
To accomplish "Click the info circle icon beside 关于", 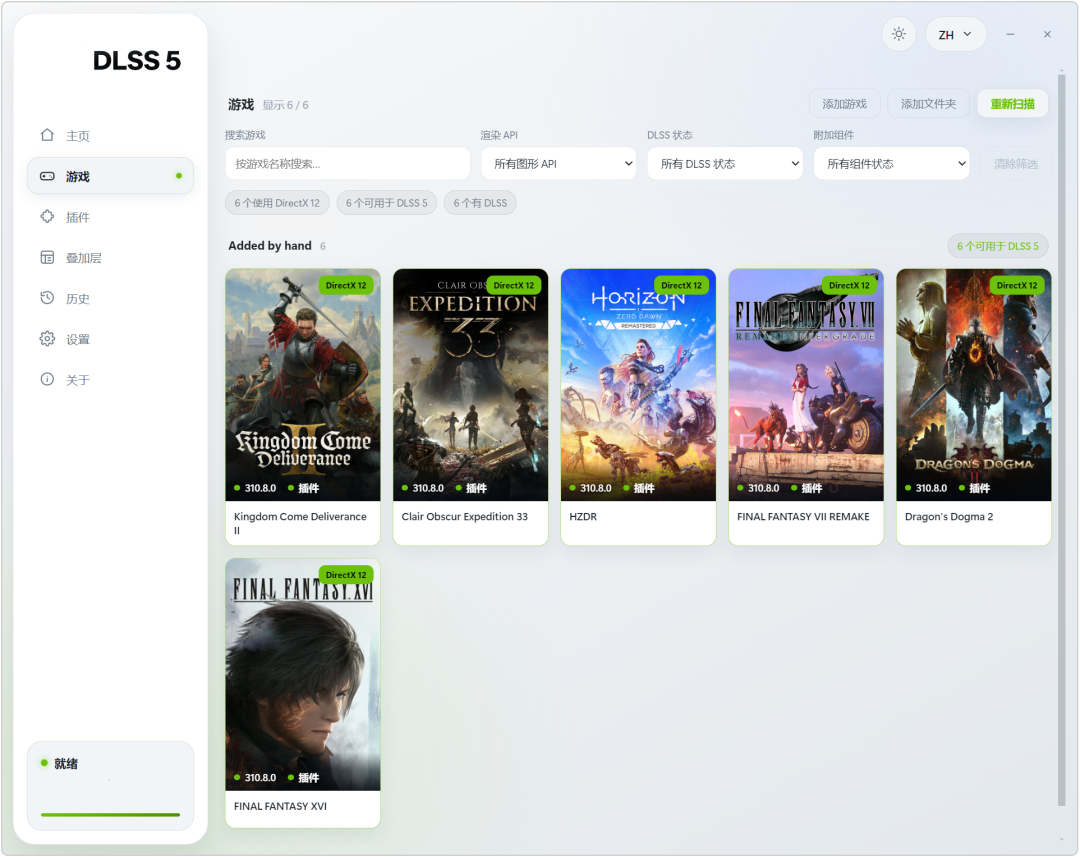I will coord(47,379).
